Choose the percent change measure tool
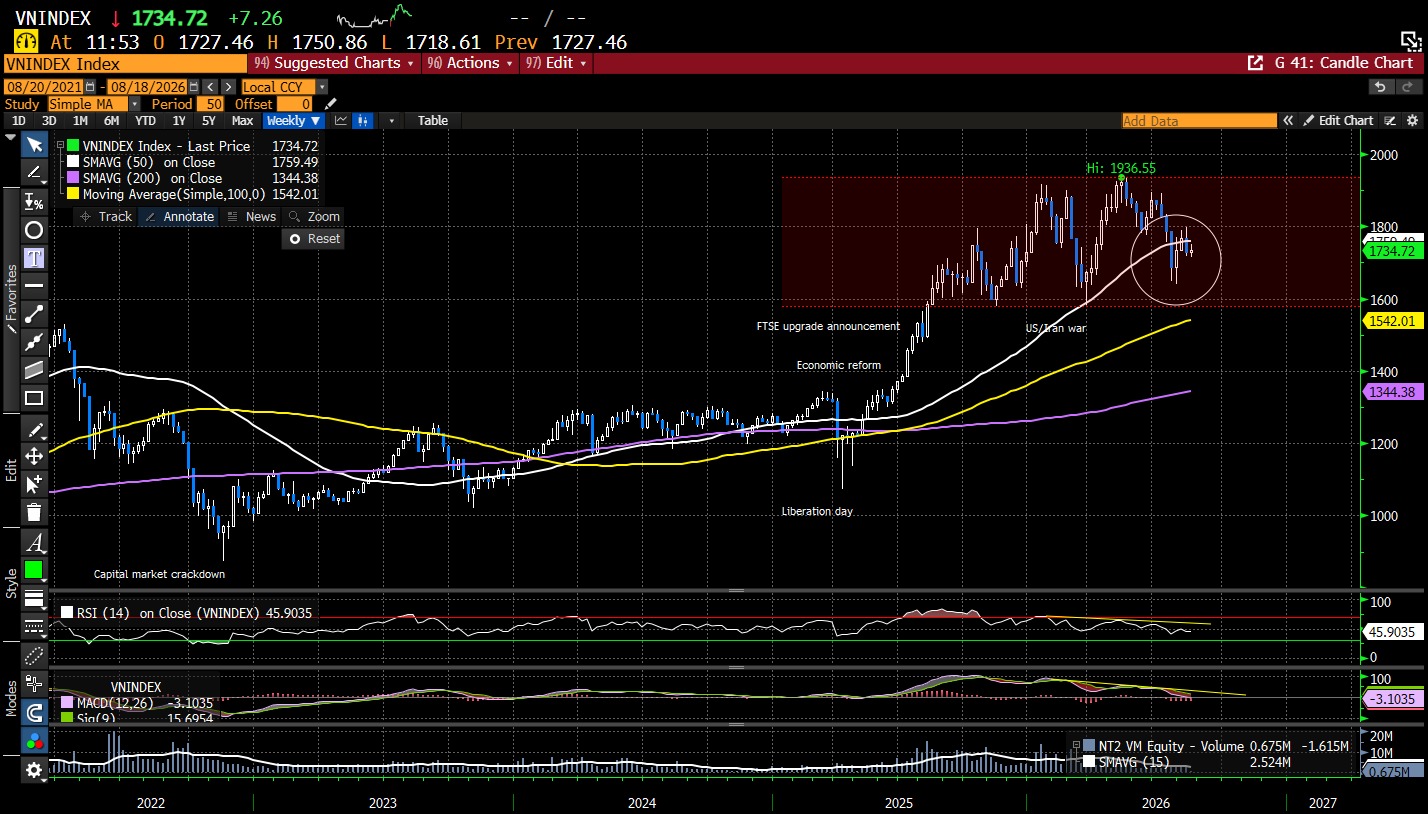 click(34, 201)
